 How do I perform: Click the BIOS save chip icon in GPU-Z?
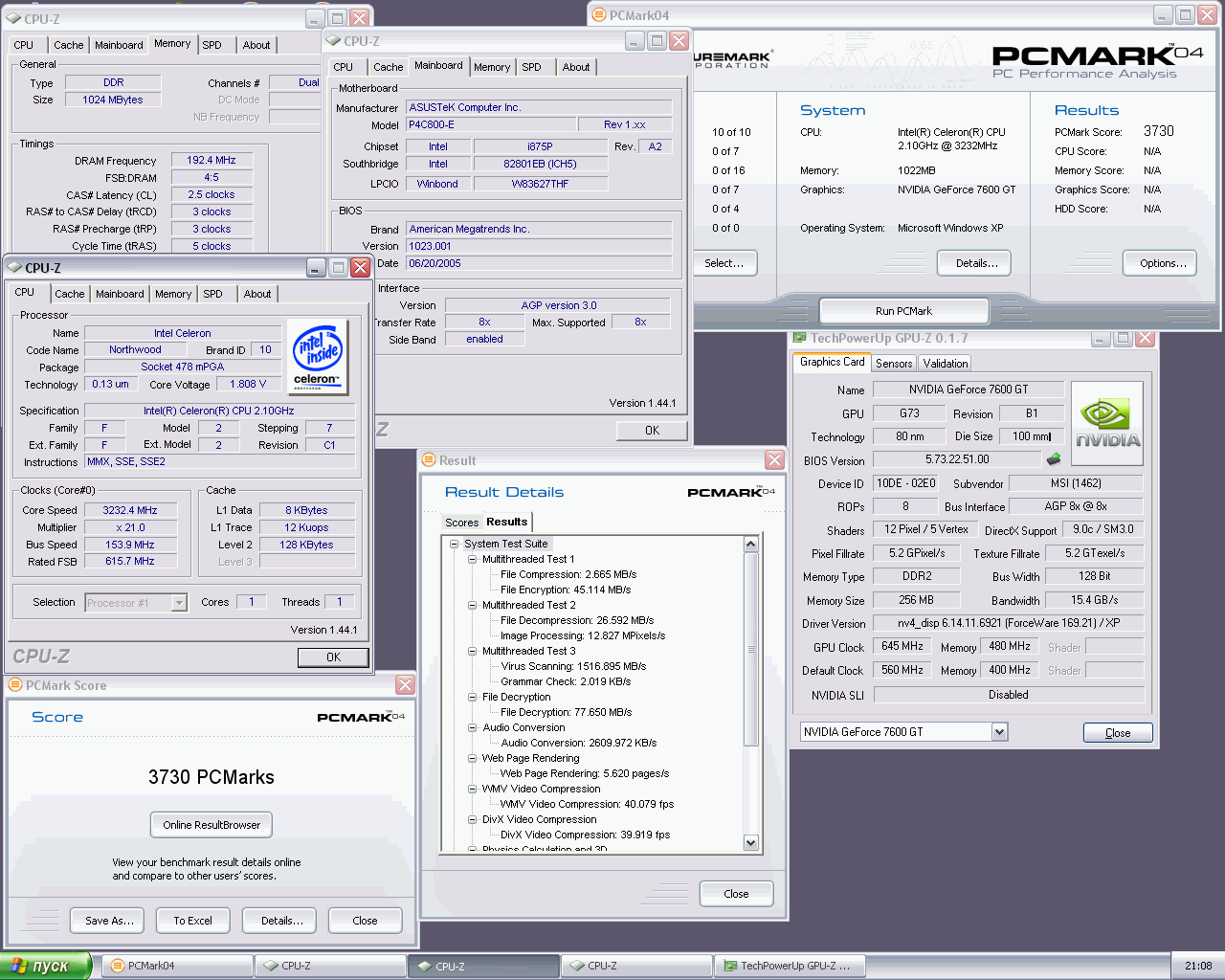(x=1054, y=459)
